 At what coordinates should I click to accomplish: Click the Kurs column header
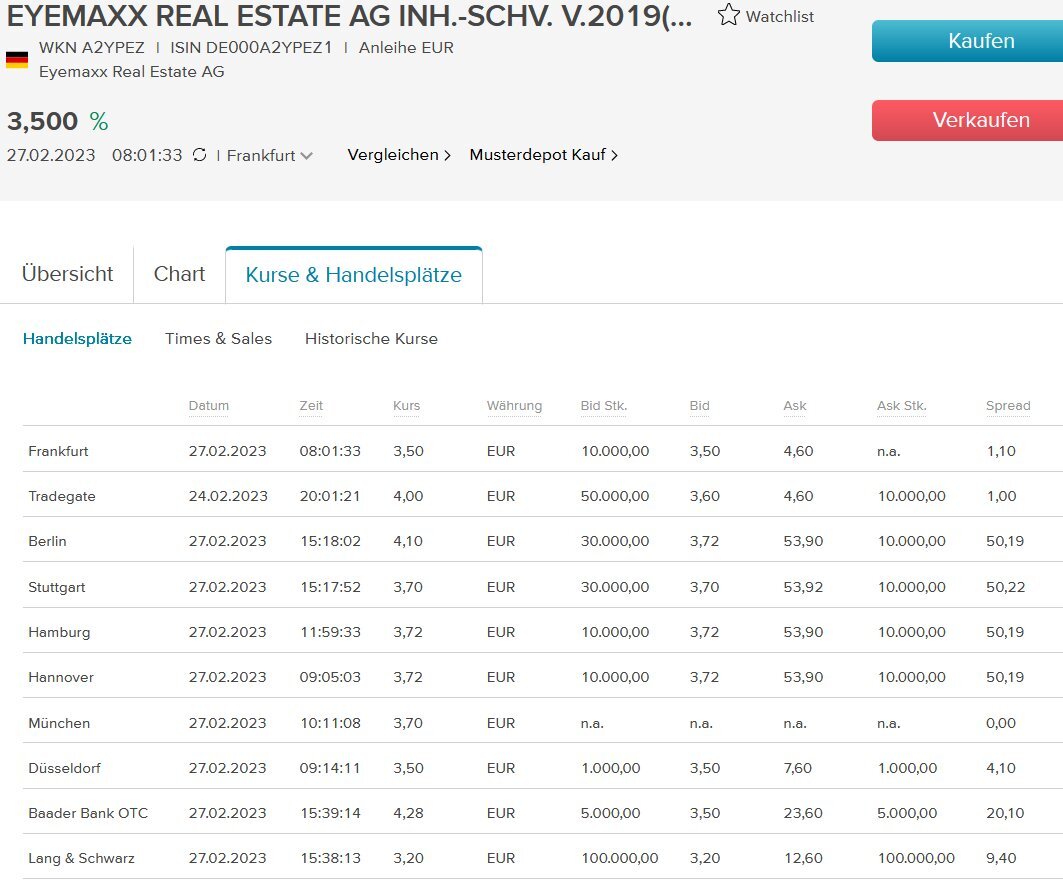pyautogui.click(x=407, y=405)
